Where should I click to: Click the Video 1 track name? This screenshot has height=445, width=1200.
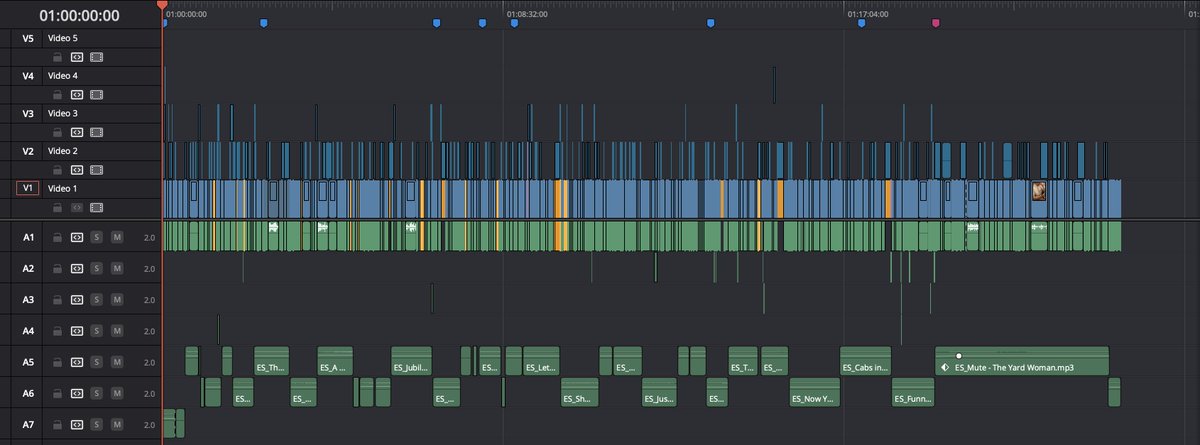[x=63, y=188]
